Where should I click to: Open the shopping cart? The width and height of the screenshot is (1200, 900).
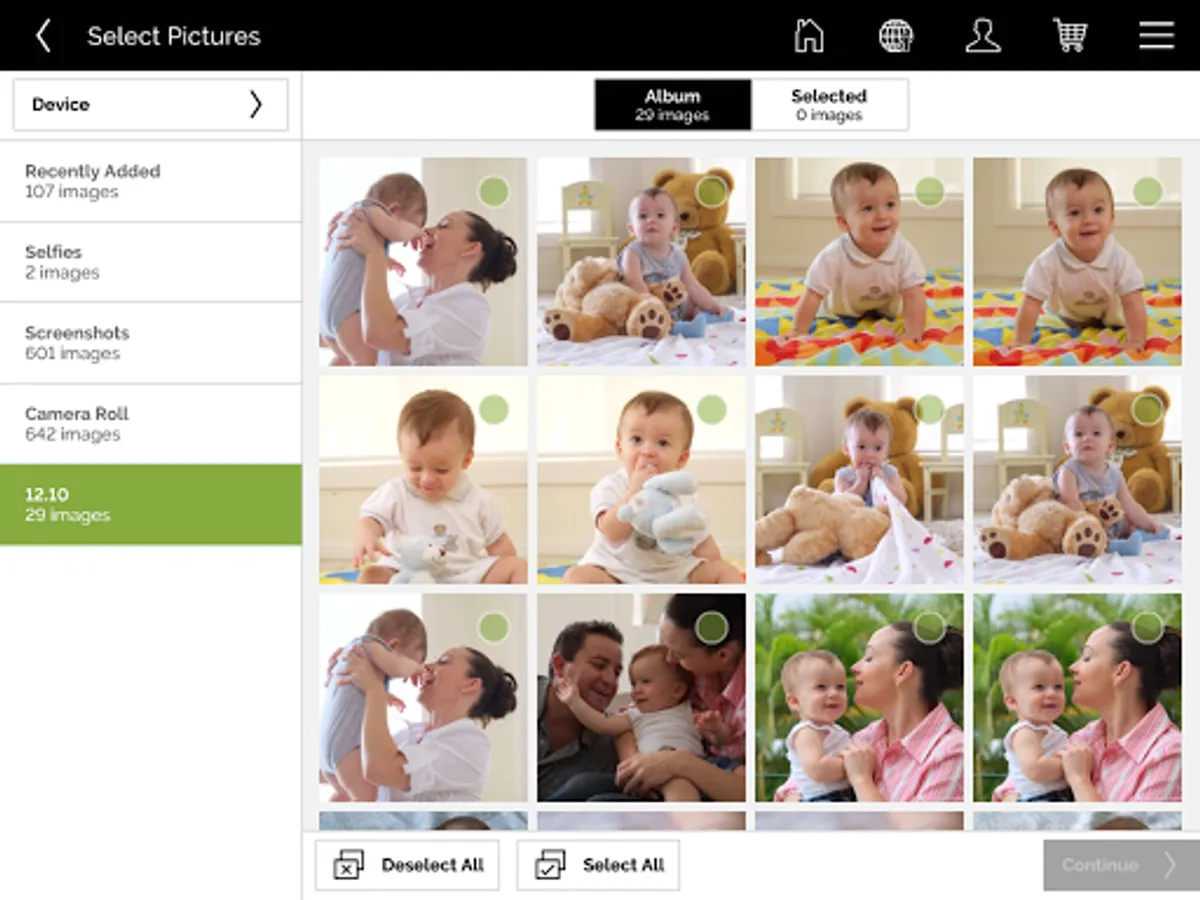coord(1070,35)
